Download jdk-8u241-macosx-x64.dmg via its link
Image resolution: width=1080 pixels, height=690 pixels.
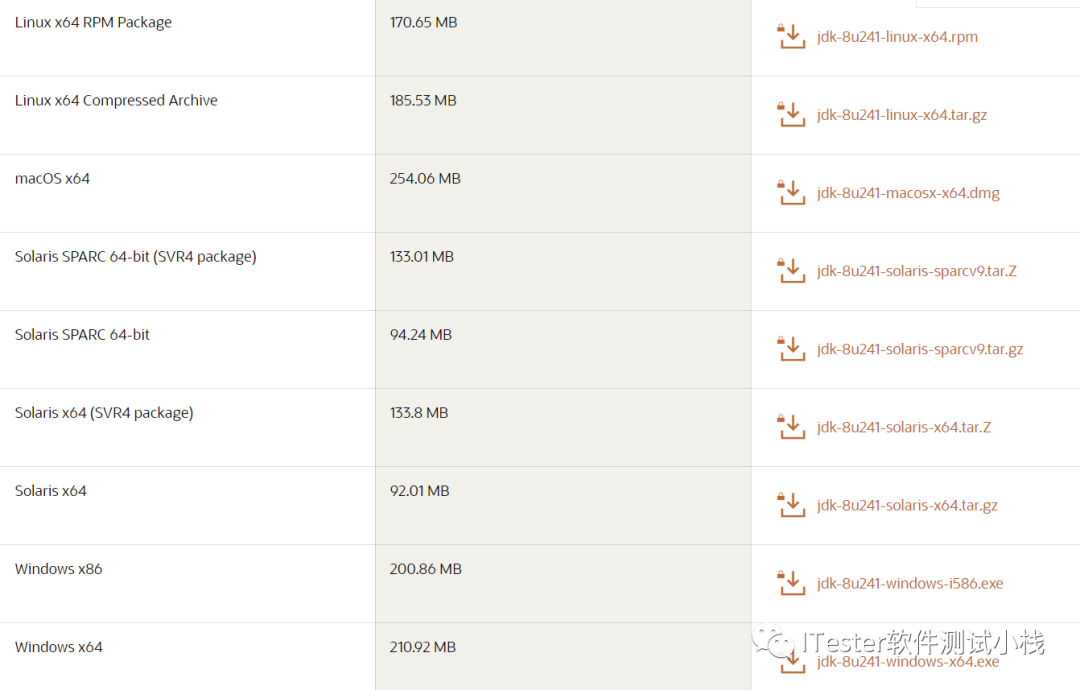click(x=908, y=194)
